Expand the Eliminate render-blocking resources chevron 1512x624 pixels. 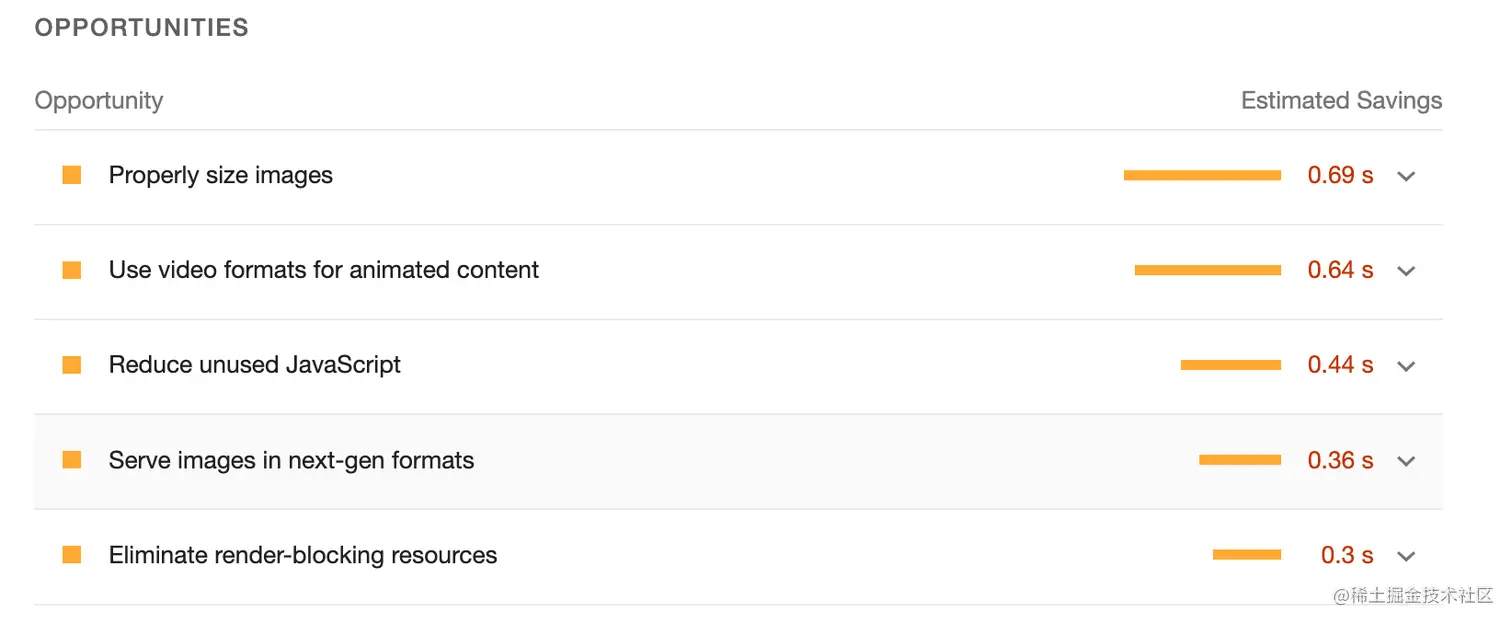1406,556
